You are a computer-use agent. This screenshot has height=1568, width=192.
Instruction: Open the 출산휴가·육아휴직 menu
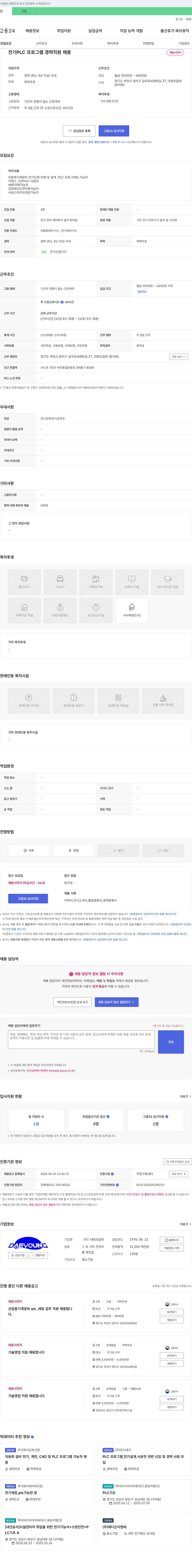click(175, 30)
